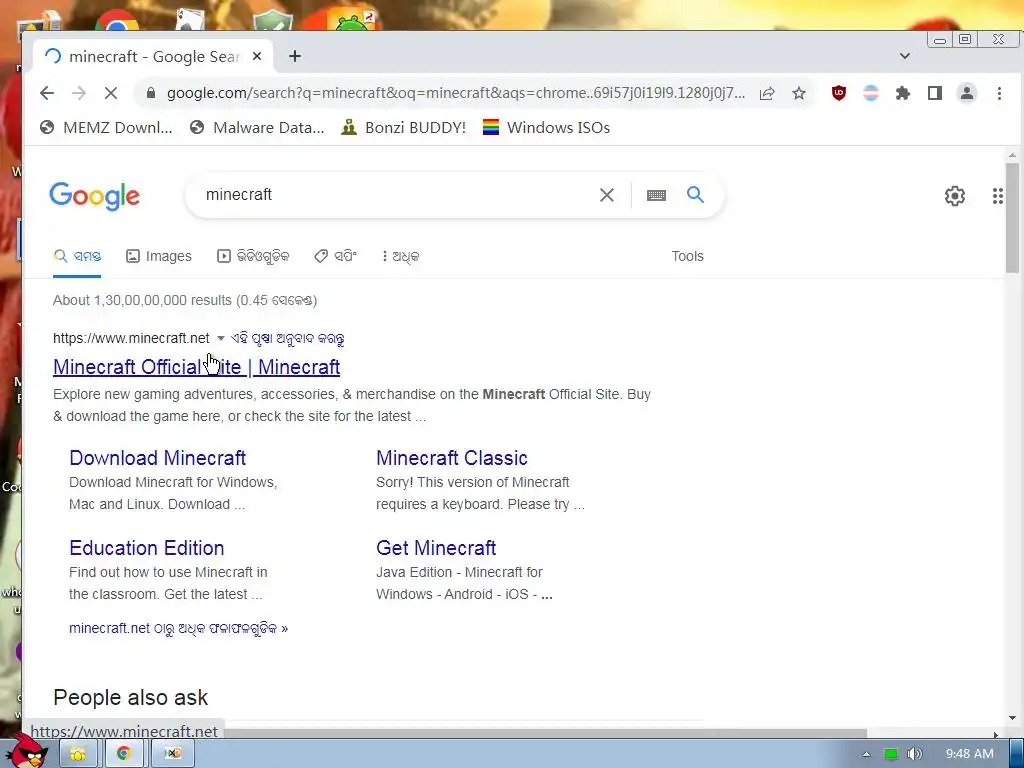Show hidden system tray icons
Screen dimensions: 1024x768
click(x=866, y=754)
